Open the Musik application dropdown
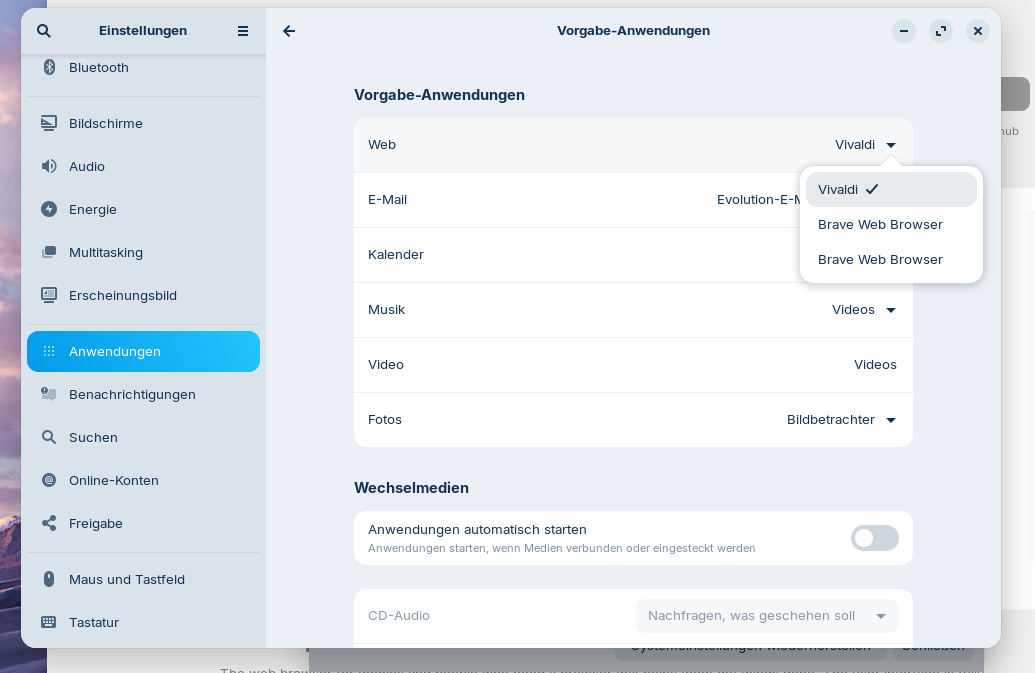 864,310
